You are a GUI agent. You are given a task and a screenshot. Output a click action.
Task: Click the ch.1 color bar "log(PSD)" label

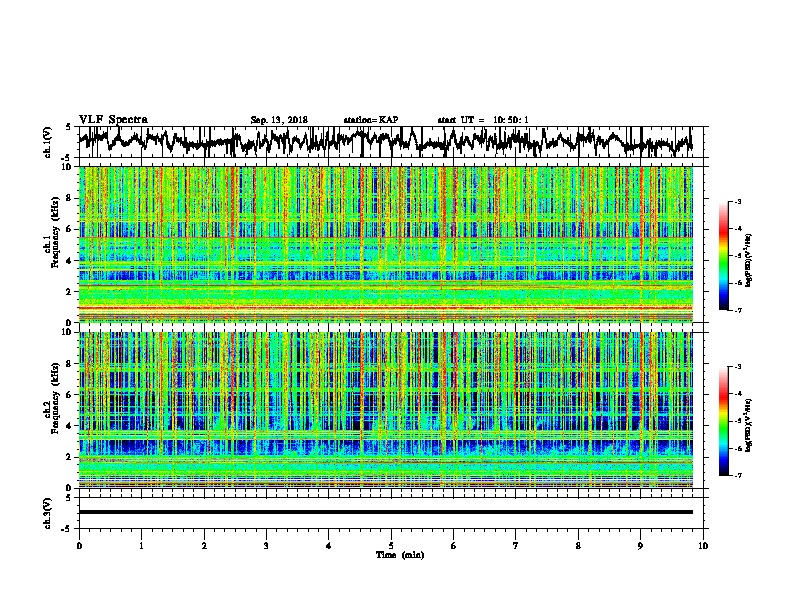pos(748,261)
